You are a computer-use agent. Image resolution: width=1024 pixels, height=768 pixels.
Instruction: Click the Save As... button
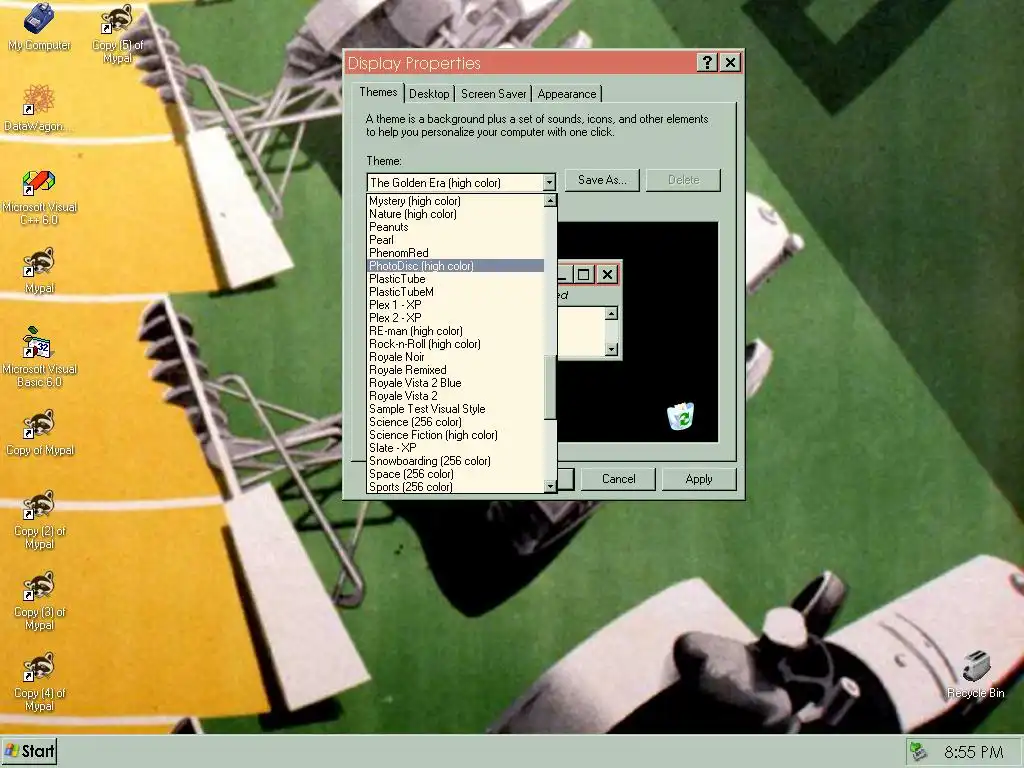(x=602, y=180)
